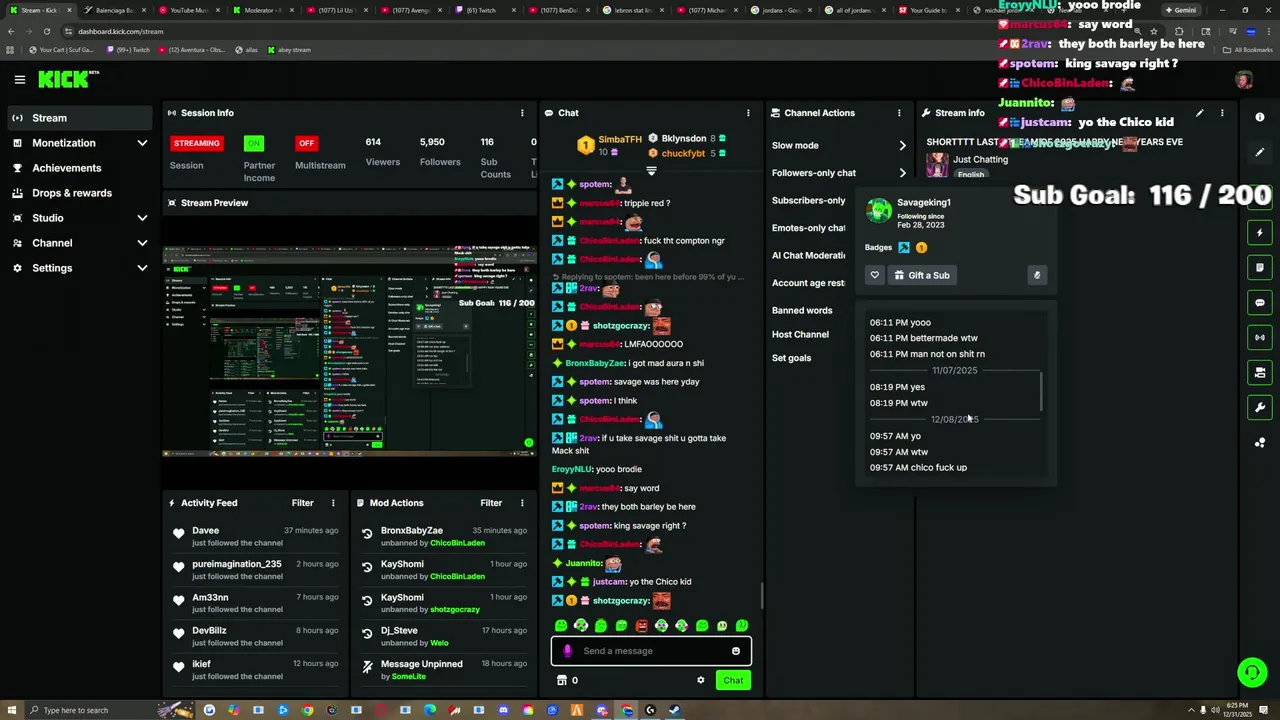The image size is (1280, 720).
Task: Open Stream info three-dot menu
Action: click(1222, 113)
